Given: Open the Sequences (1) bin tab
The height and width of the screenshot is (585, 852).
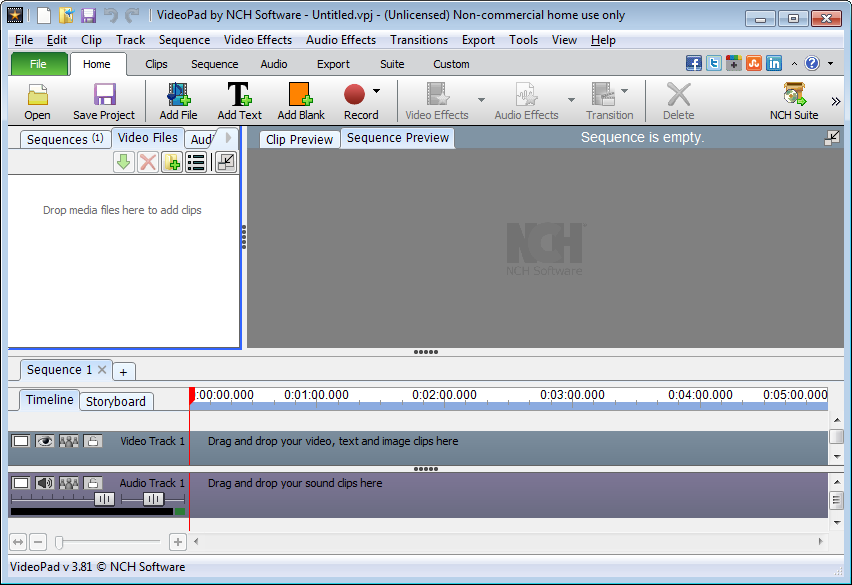Looking at the screenshot, I should point(65,140).
